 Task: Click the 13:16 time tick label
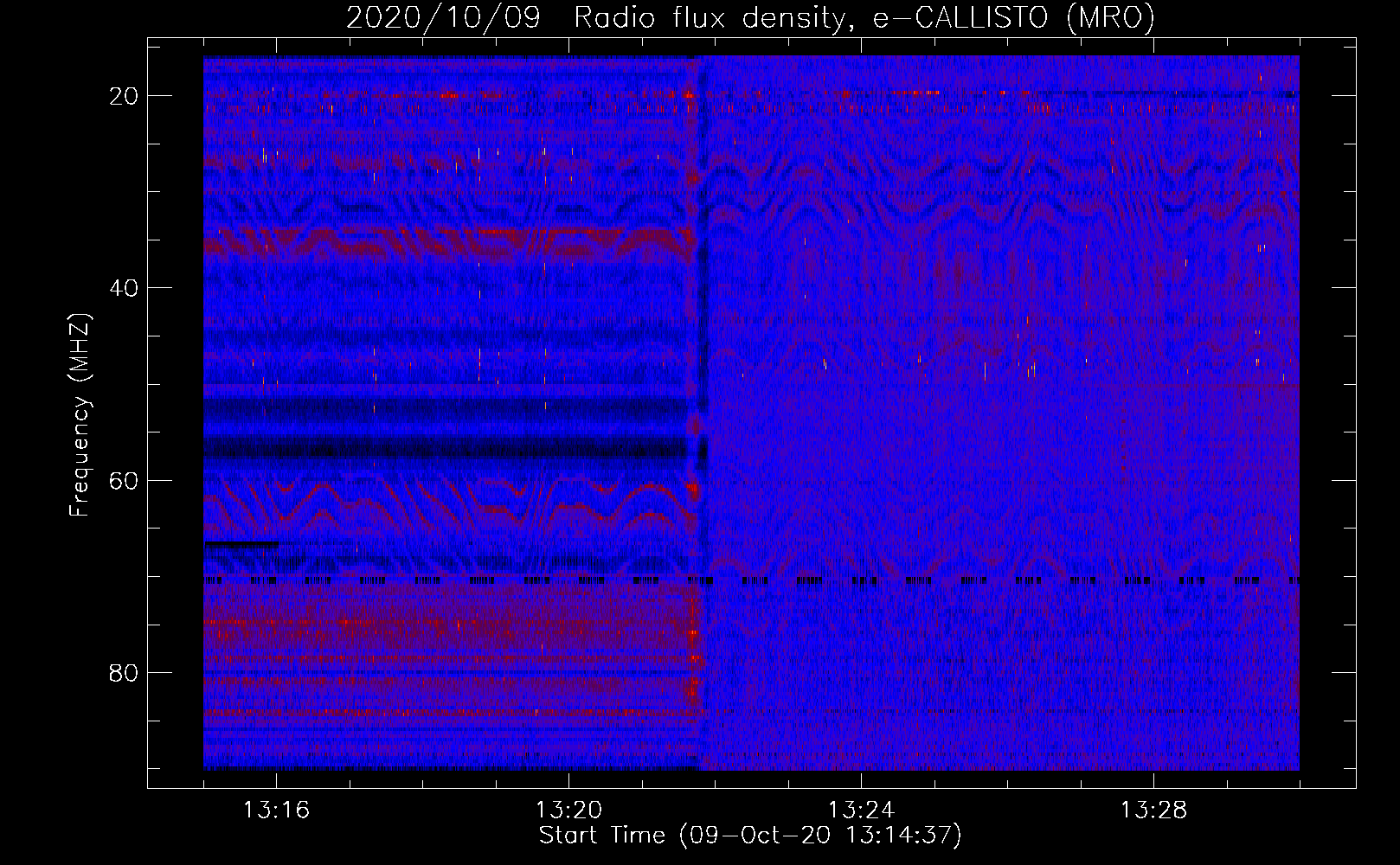[276, 811]
